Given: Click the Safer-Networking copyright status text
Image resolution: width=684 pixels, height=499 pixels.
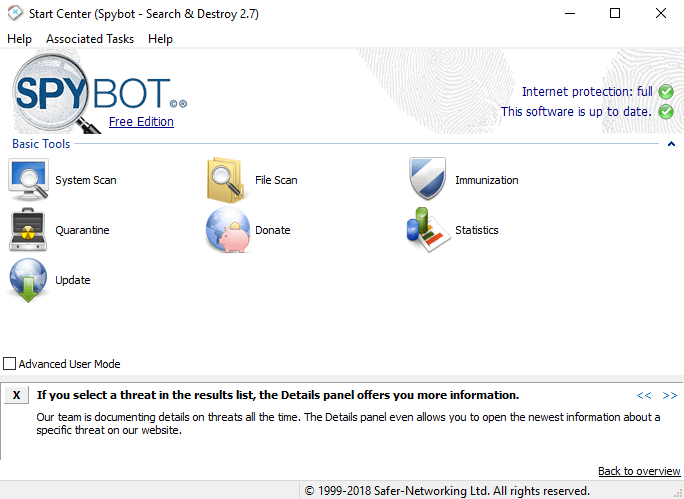Looking at the screenshot, I should pyautogui.click(x=447, y=491).
